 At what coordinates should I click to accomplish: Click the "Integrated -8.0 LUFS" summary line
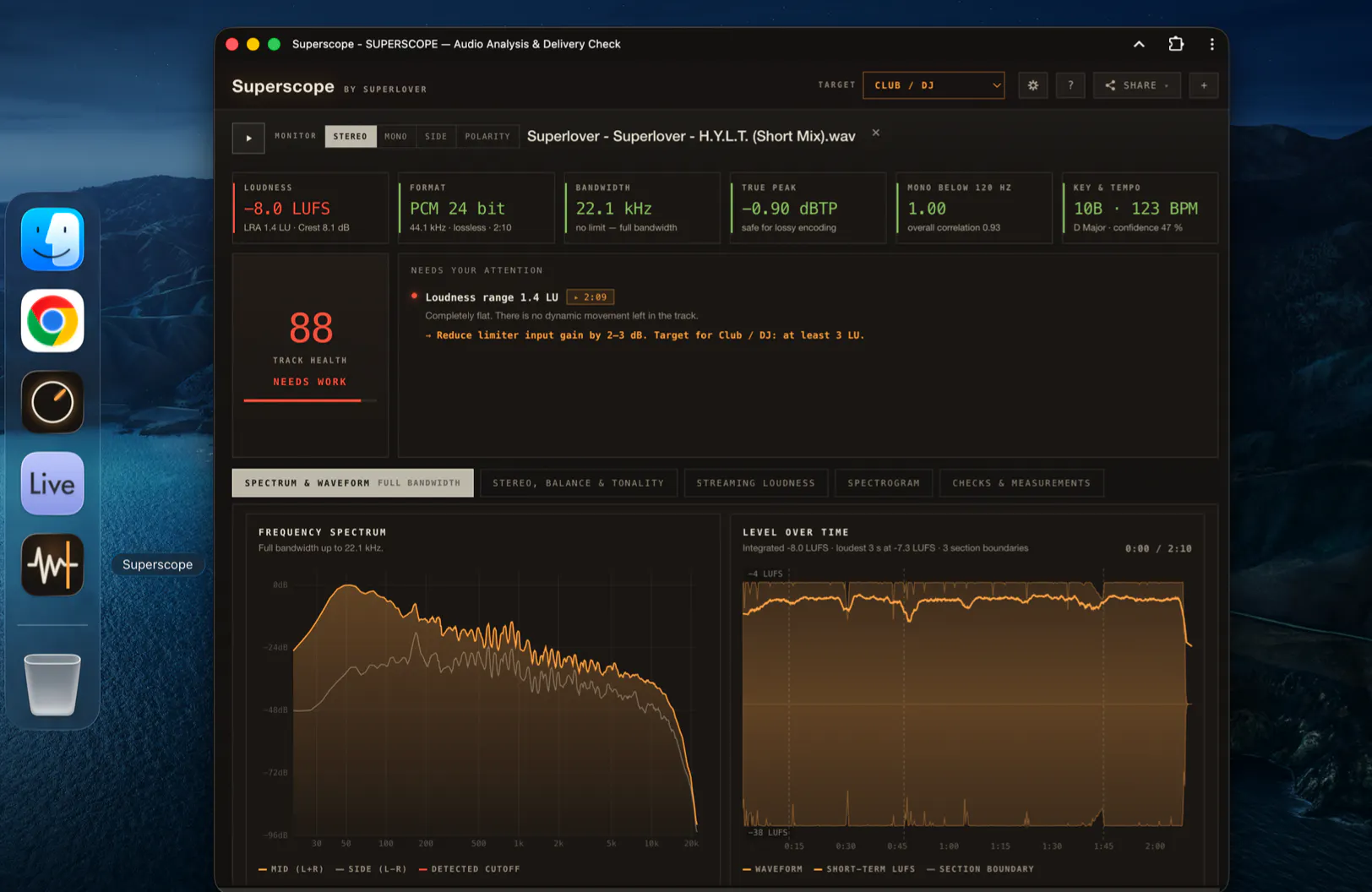(885, 548)
